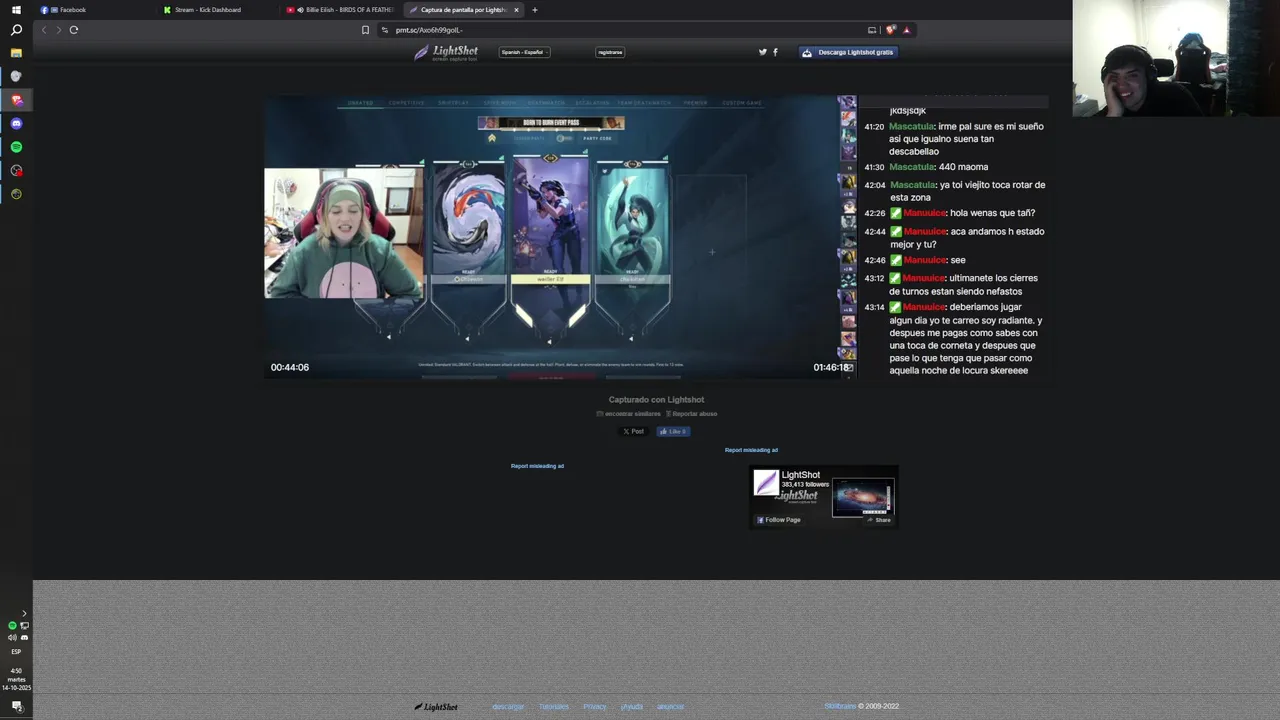Open the Windows Start menu
The height and width of the screenshot is (720, 1280).
point(16,10)
